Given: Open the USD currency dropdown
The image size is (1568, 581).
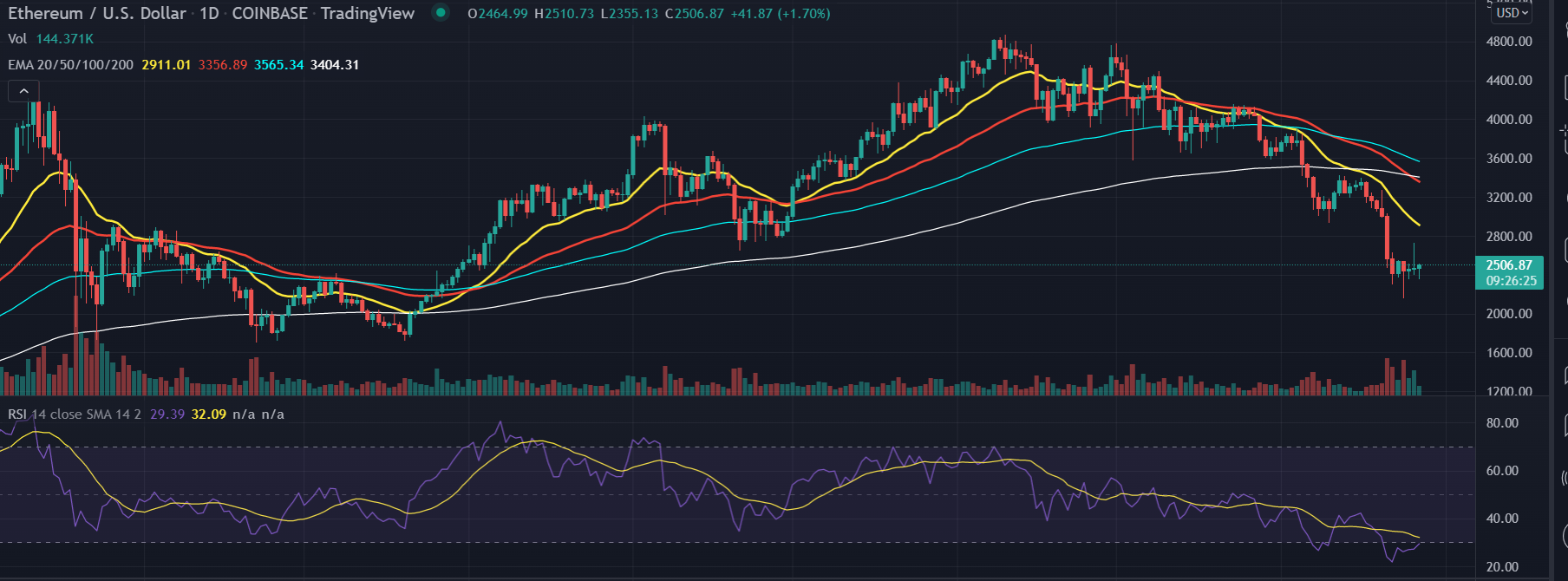Looking at the screenshot, I should (1512, 13).
